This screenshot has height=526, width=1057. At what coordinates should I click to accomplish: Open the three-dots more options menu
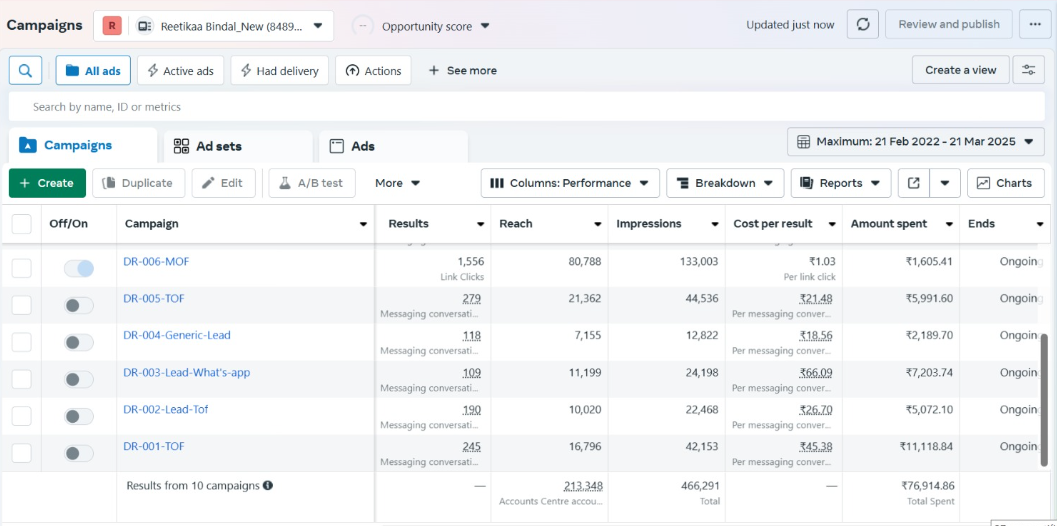pos(1035,25)
